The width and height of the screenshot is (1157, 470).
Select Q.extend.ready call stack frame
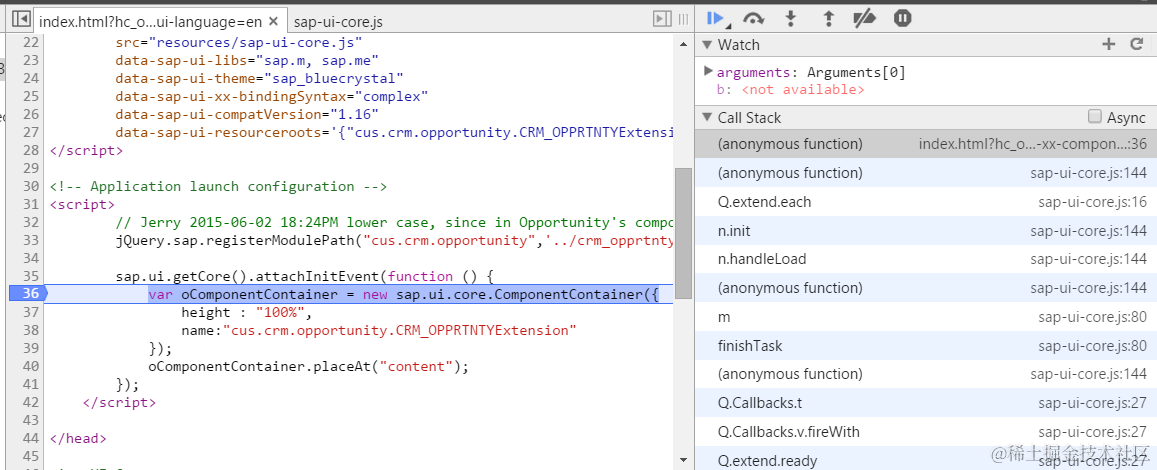pyautogui.click(x=926, y=458)
